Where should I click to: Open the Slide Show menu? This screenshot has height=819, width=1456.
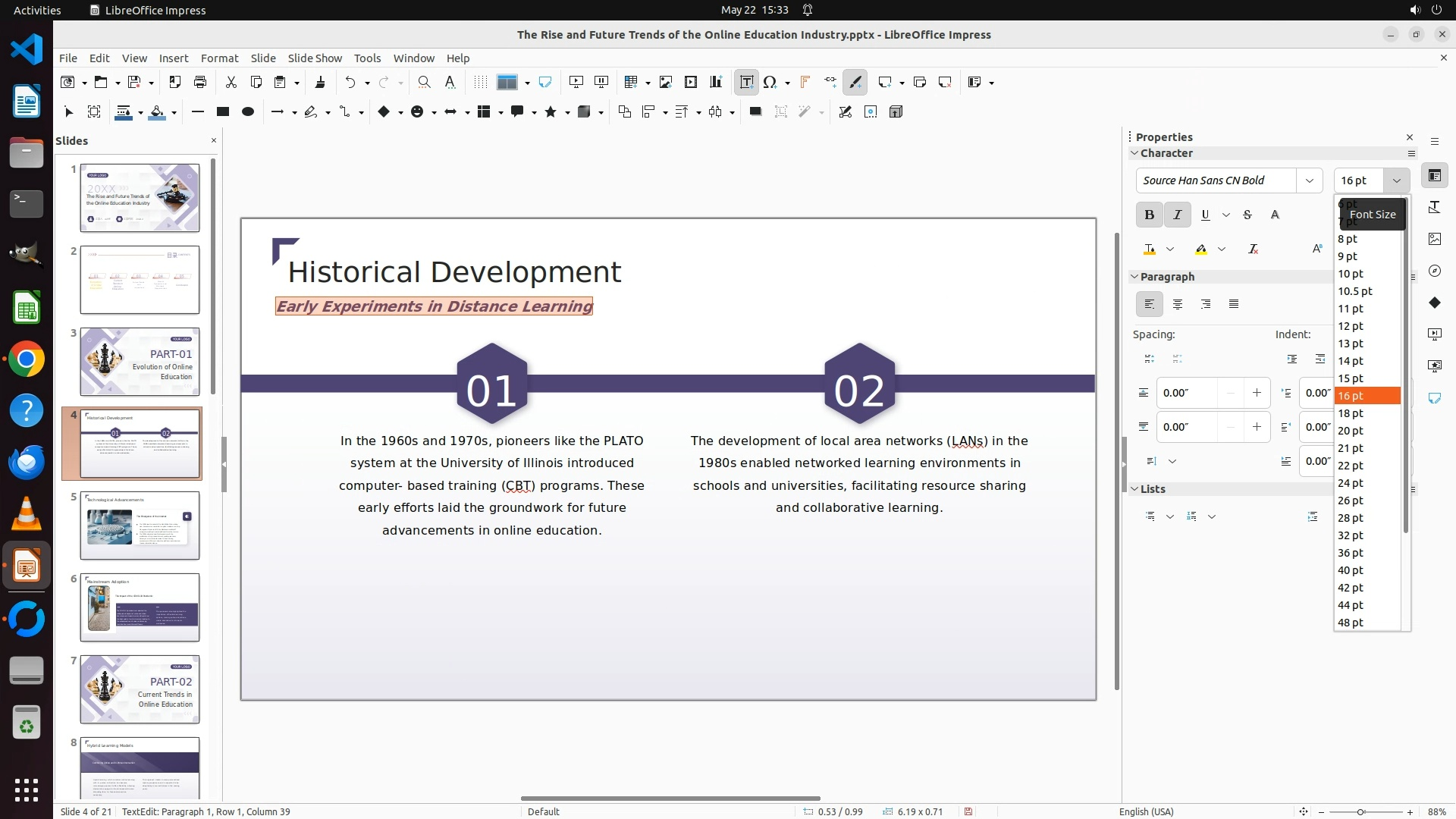(315, 58)
